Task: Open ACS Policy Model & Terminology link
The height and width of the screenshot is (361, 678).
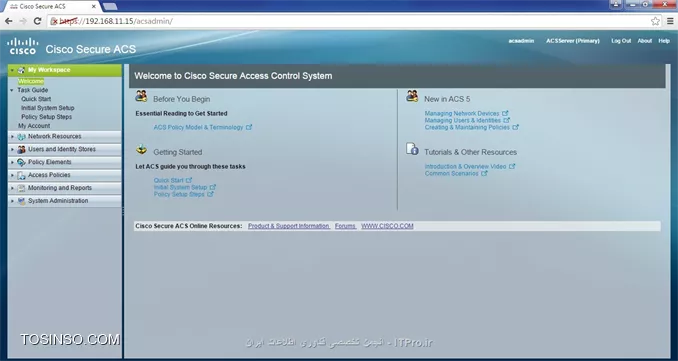Action: tap(198, 128)
